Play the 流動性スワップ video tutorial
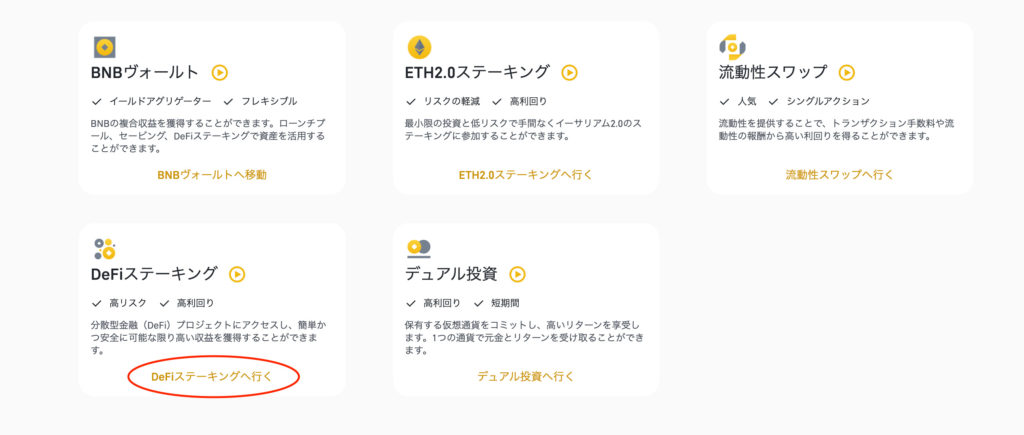 pos(846,72)
